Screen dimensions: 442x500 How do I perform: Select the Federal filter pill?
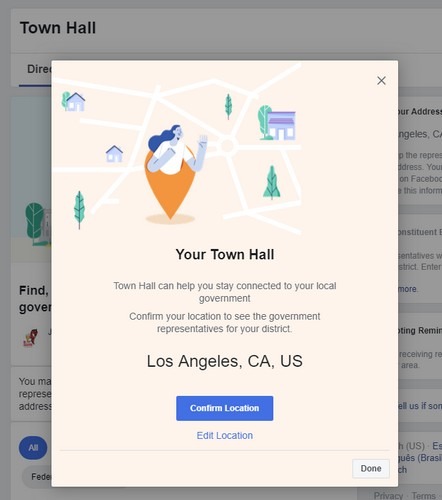click(x=37, y=477)
